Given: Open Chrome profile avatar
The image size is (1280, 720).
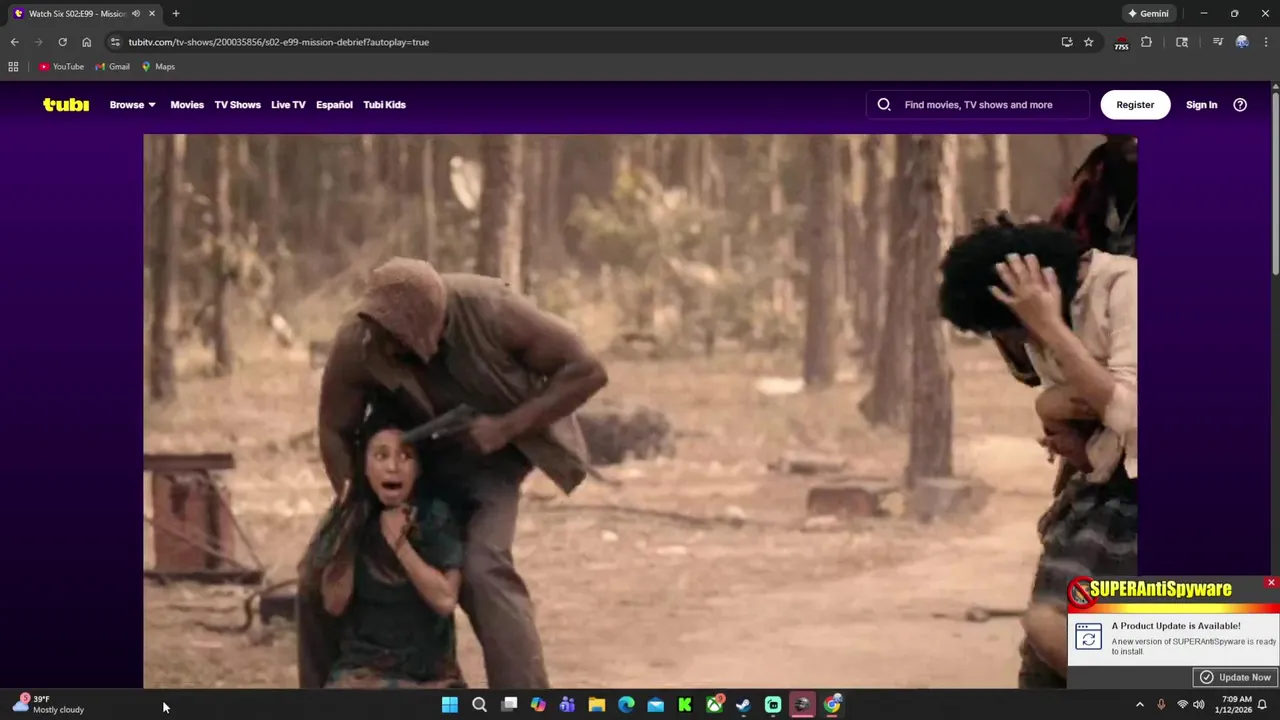Looking at the screenshot, I should [1242, 42].
